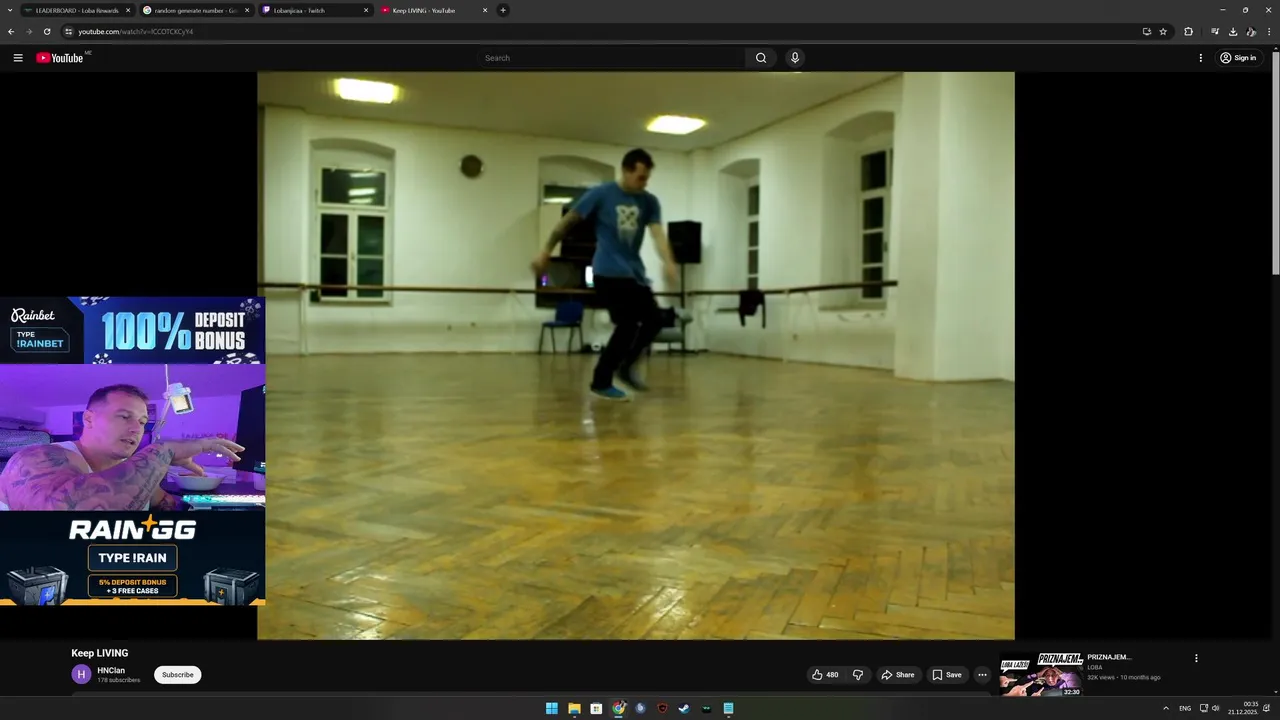This screenshot has height=720, width=1280.
Task: Click the video player to pause
Action: (x=636, y=355)
